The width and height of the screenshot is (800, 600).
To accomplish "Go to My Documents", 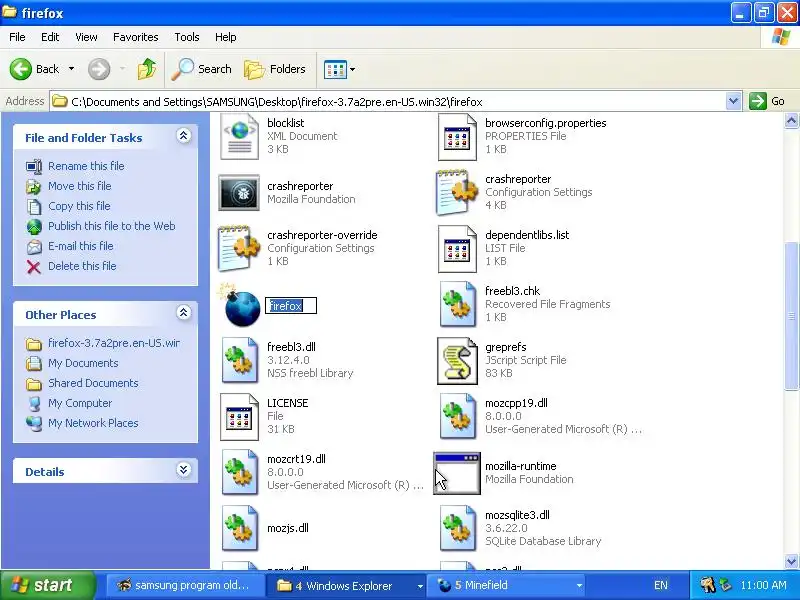I will click(83, 363).
